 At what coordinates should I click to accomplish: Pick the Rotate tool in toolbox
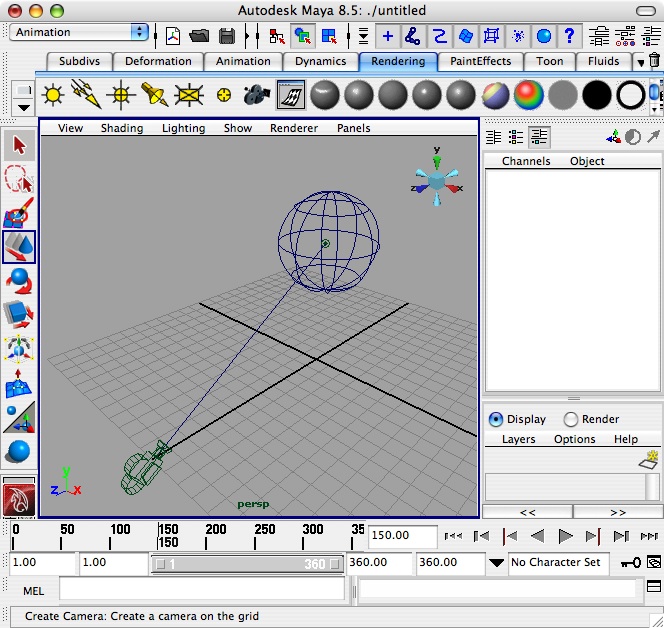(19, 282)
